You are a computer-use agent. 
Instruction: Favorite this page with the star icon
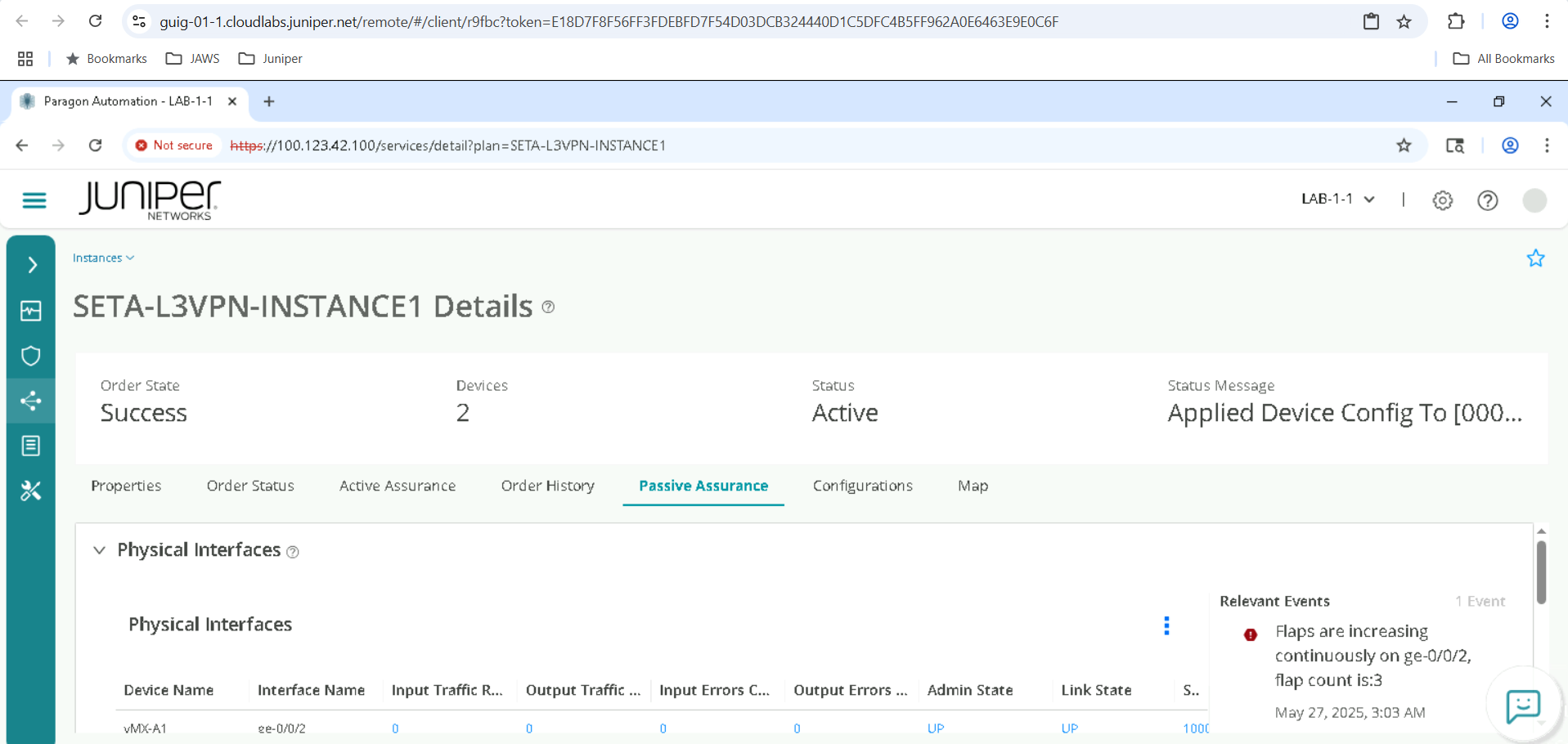tap(1535, 258)
